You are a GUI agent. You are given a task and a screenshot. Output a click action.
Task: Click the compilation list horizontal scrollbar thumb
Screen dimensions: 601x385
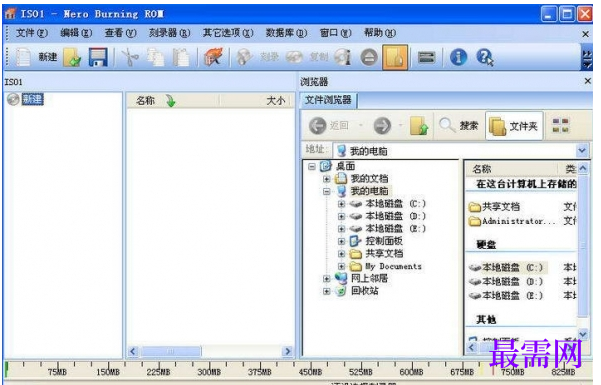click(x=170, y=351)
